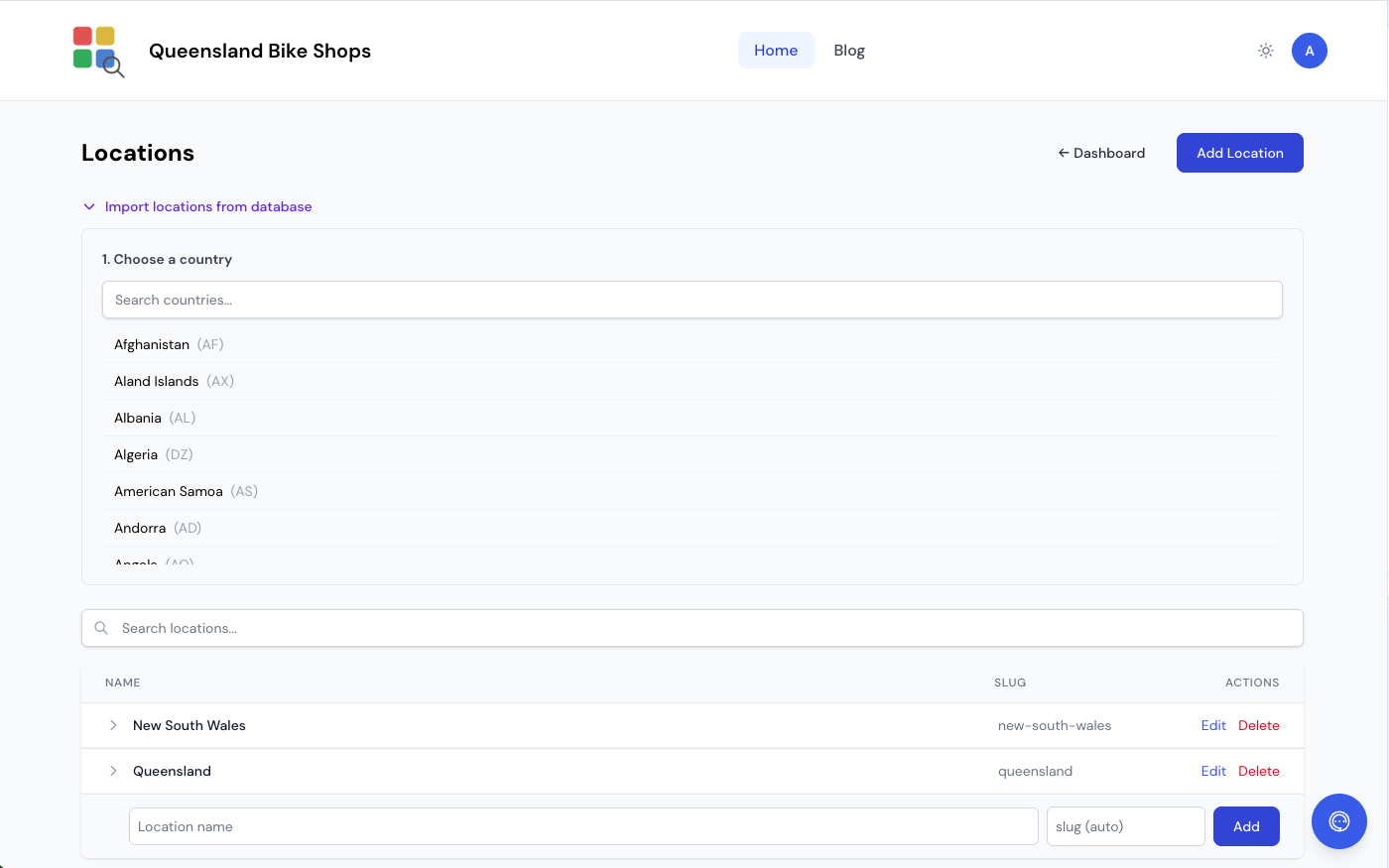Toggle light/dark theme with the sun icon
This screenshot has width=1389, height=868.
pos(1265,51)
